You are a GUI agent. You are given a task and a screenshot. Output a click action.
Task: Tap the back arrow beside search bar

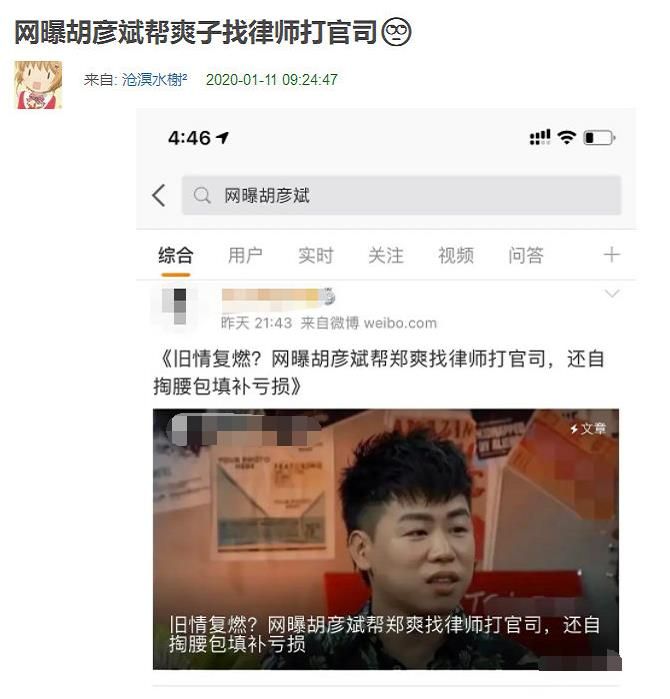pyautogui.click(x=159, y=196)
